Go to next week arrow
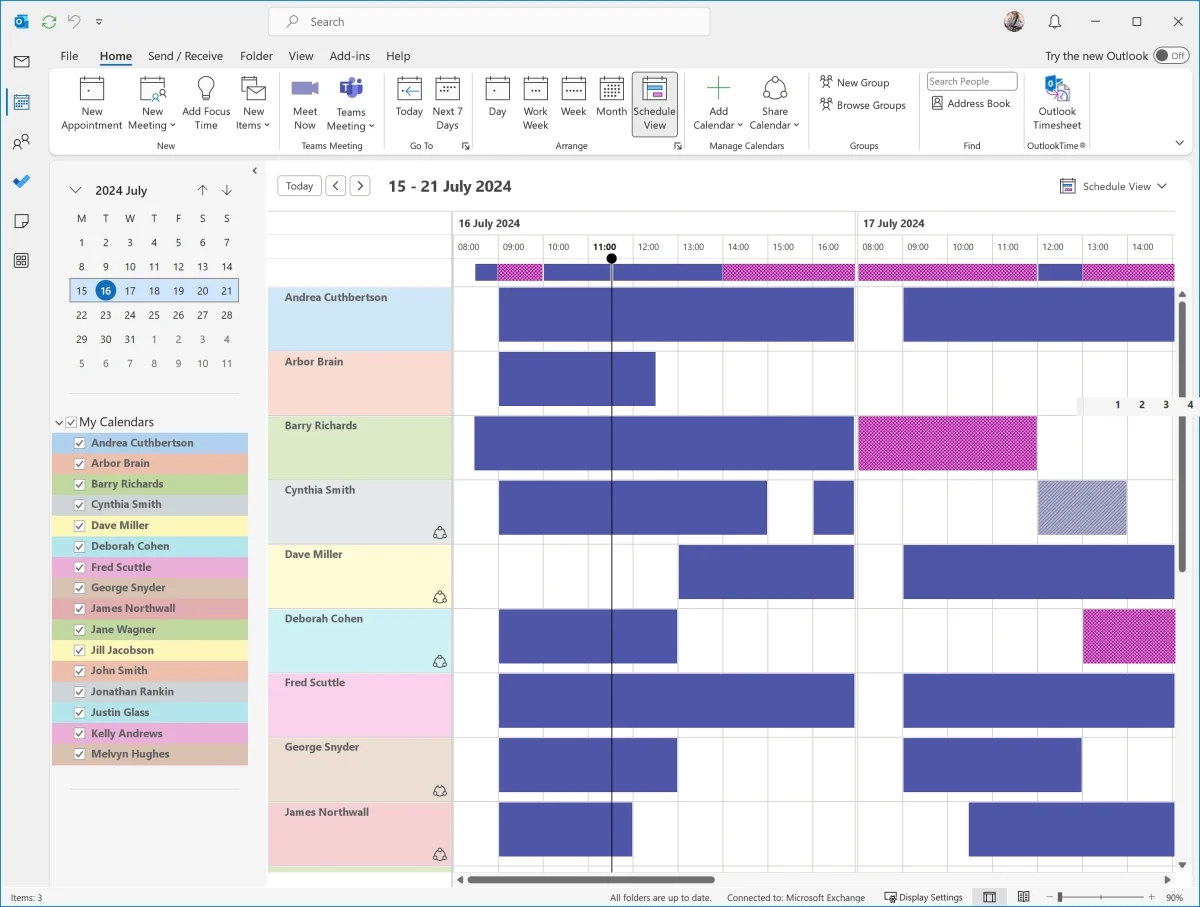Viewport: 1200px width, 907px height. pos(360,186)
